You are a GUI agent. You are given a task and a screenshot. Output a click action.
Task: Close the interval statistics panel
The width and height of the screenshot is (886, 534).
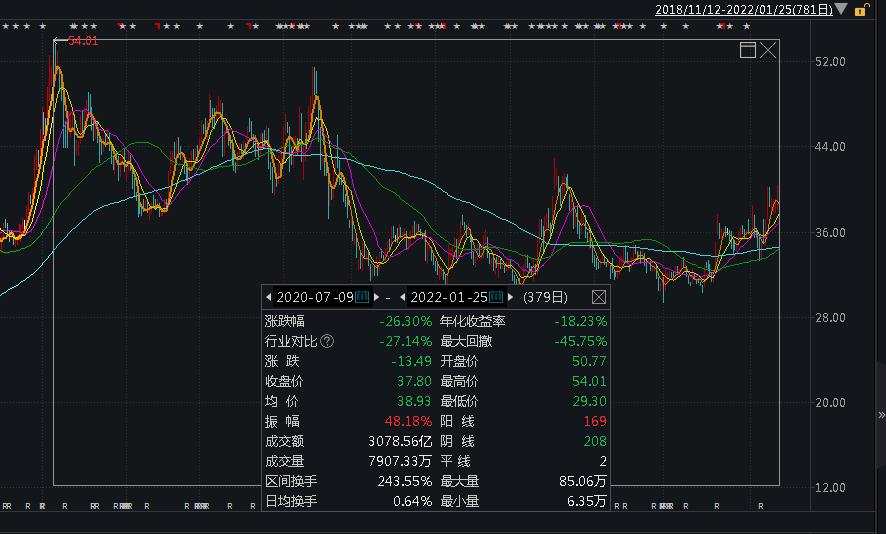599,297
